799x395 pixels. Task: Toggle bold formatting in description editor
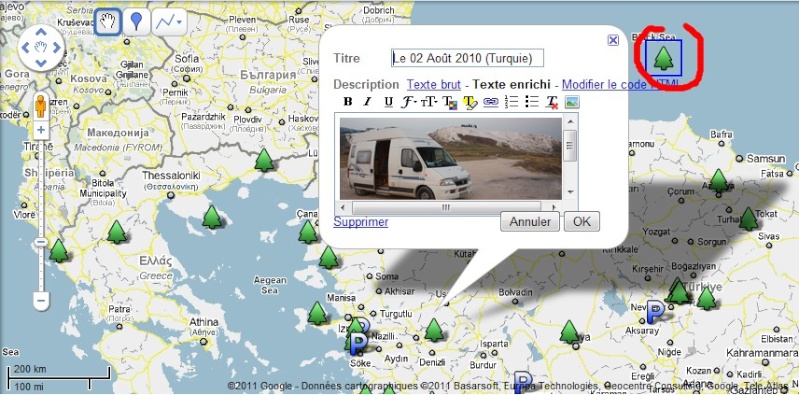(348, 102)
